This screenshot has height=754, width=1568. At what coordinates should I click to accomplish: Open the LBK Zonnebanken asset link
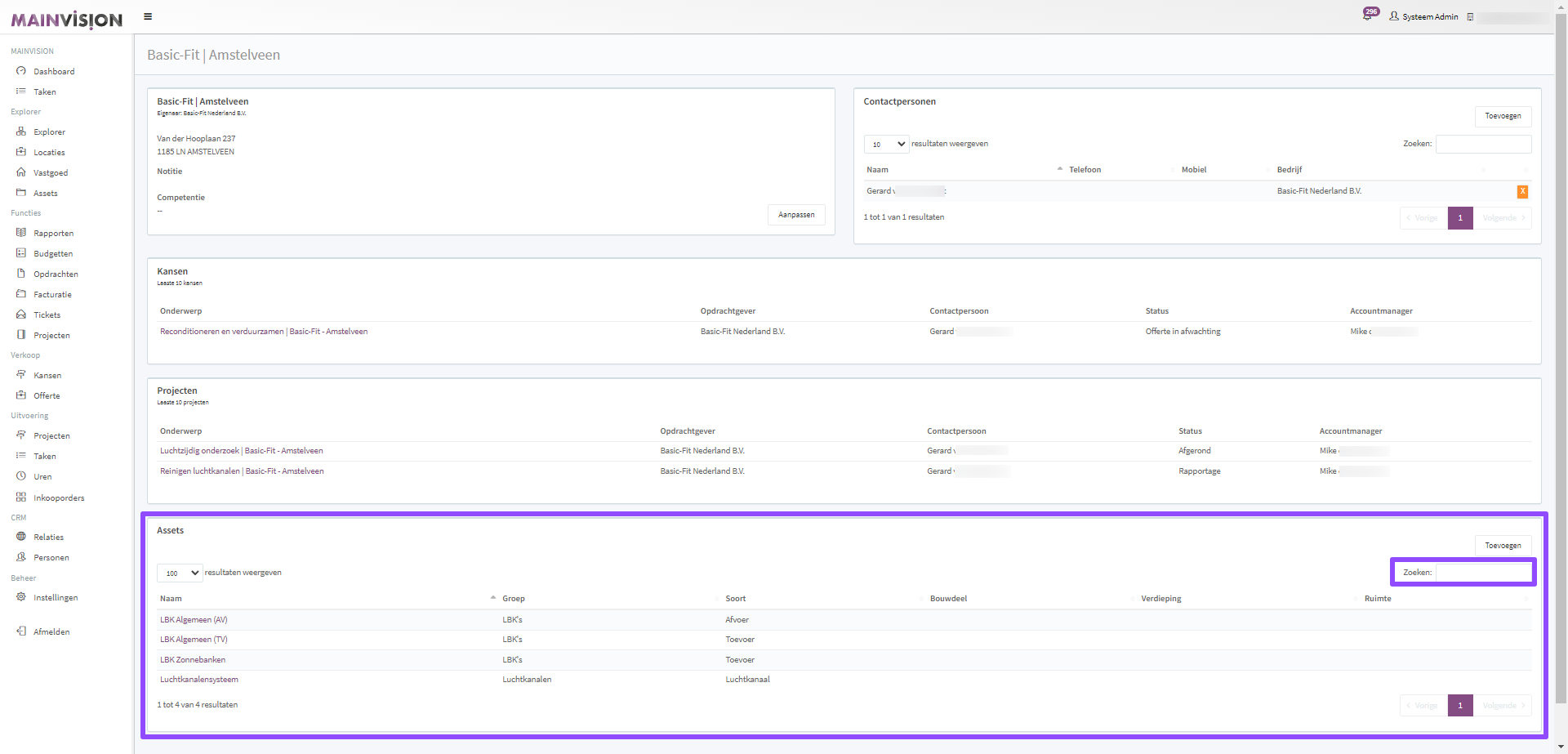(x=193, y=660)
